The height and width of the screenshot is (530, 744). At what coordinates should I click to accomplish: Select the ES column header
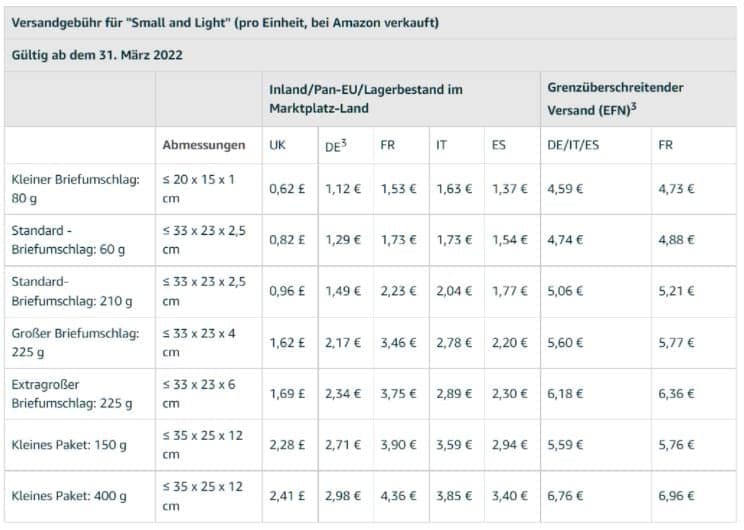499,145
